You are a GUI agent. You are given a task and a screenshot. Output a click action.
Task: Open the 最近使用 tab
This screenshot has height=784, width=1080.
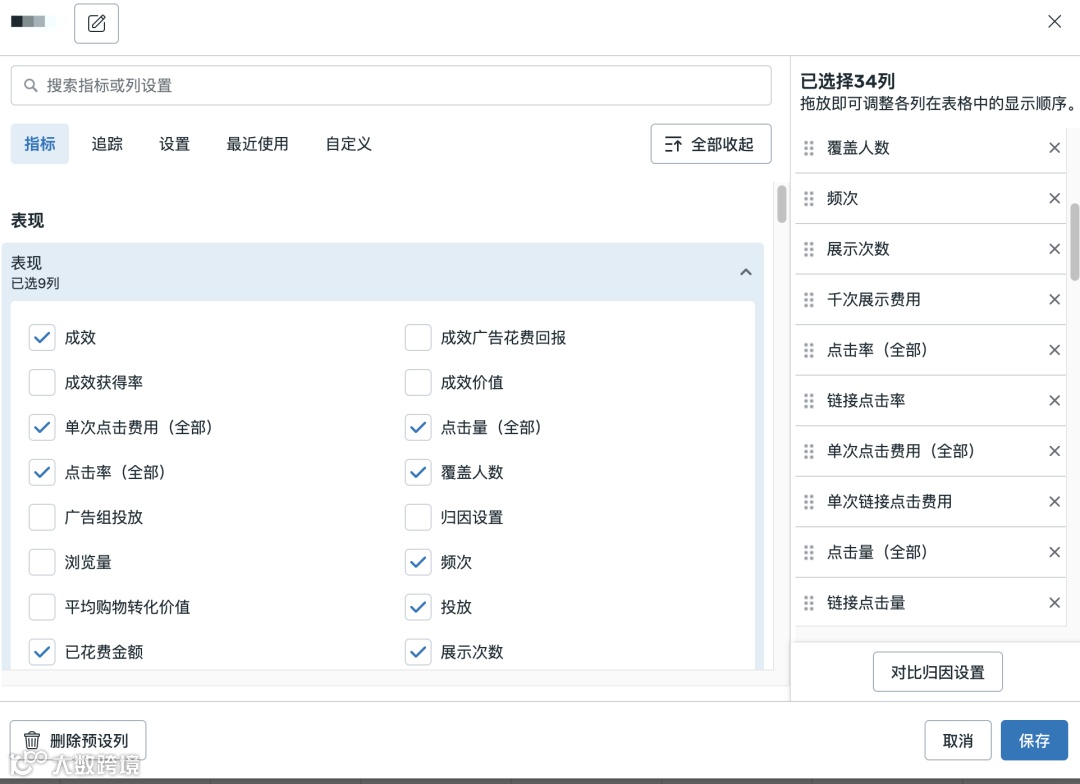click(257, 143)
